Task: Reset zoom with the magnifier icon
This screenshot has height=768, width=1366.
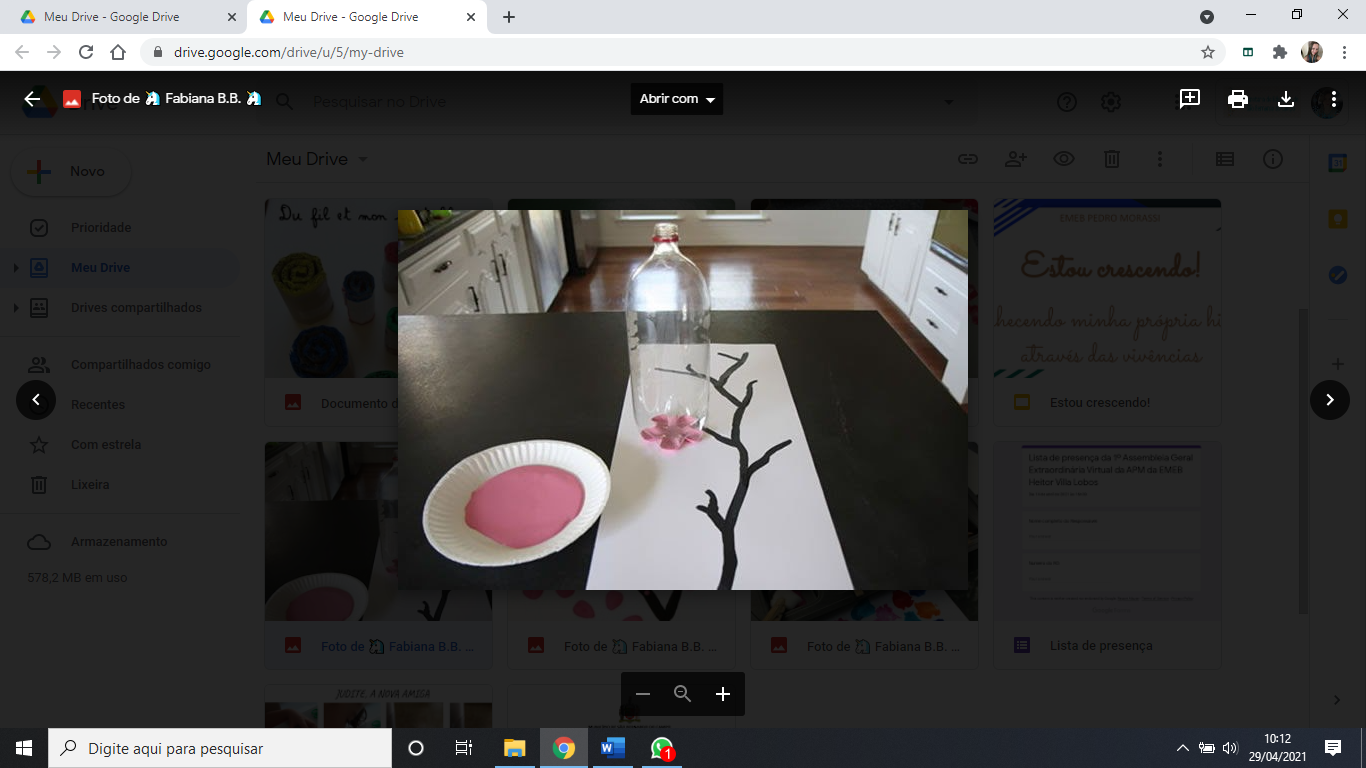Action: pyautogui.click(x=683, y=694)
